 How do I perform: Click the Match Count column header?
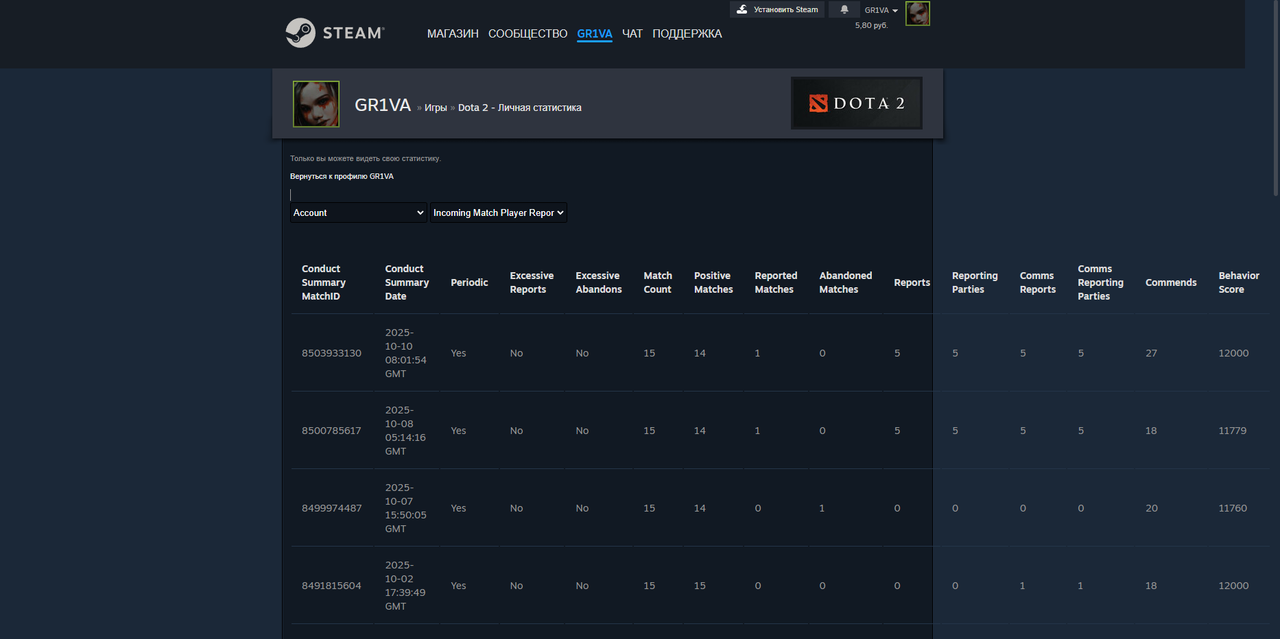658,283
